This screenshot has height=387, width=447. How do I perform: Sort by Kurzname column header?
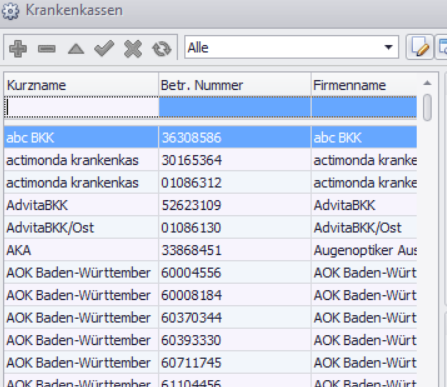pos(81,85)
